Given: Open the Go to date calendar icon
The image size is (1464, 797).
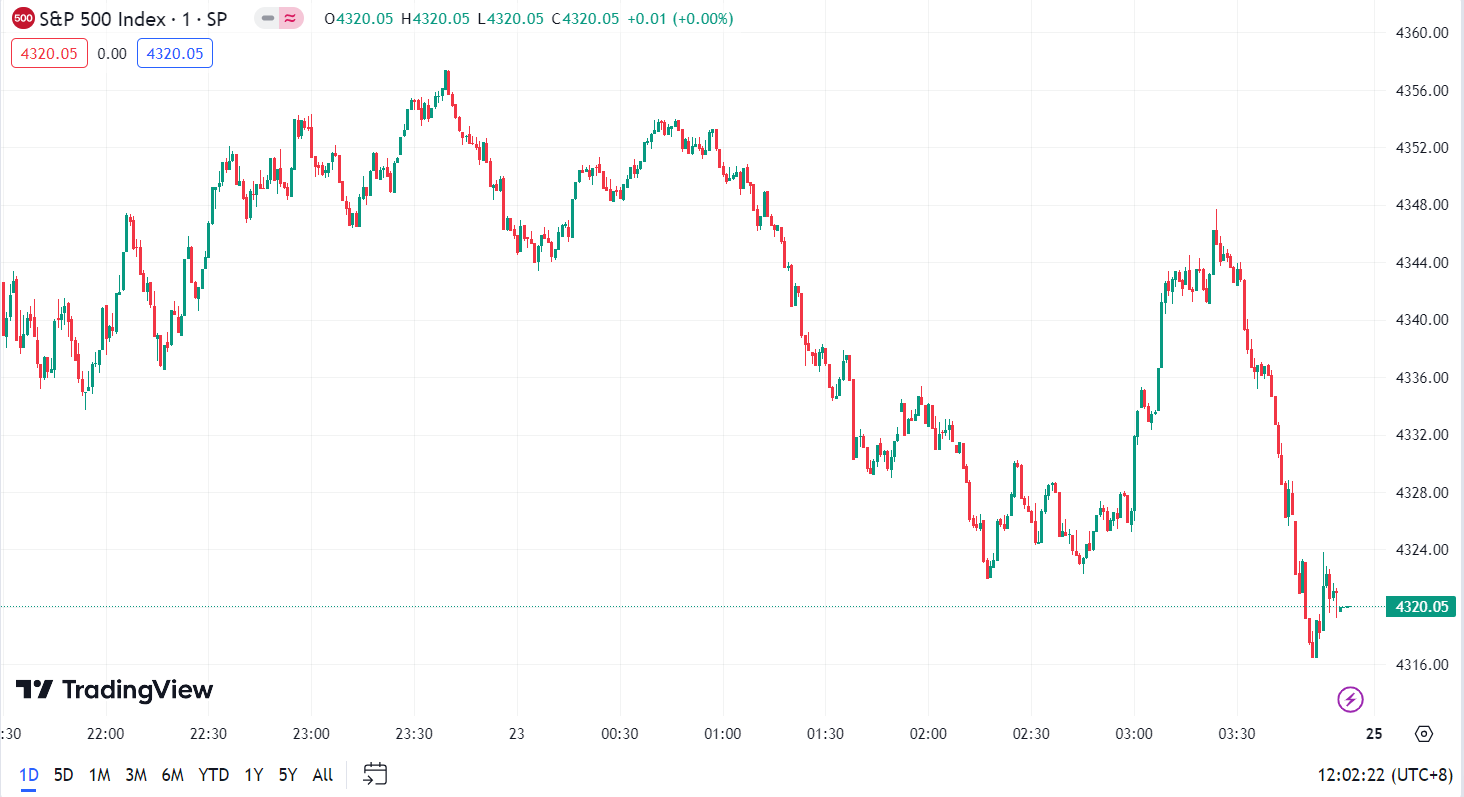Looking at the screenshot, I should click(x=375, y=773).
